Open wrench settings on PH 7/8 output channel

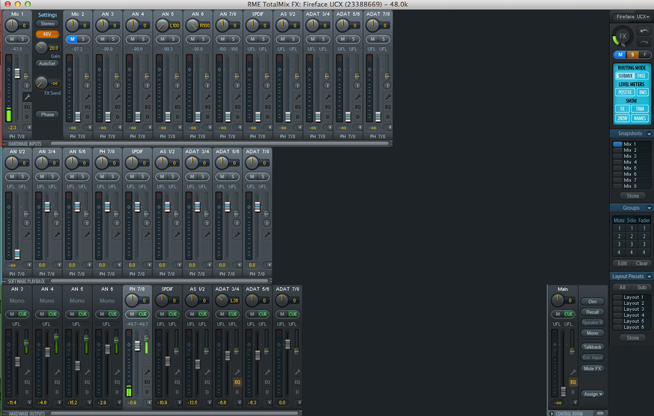147,371
